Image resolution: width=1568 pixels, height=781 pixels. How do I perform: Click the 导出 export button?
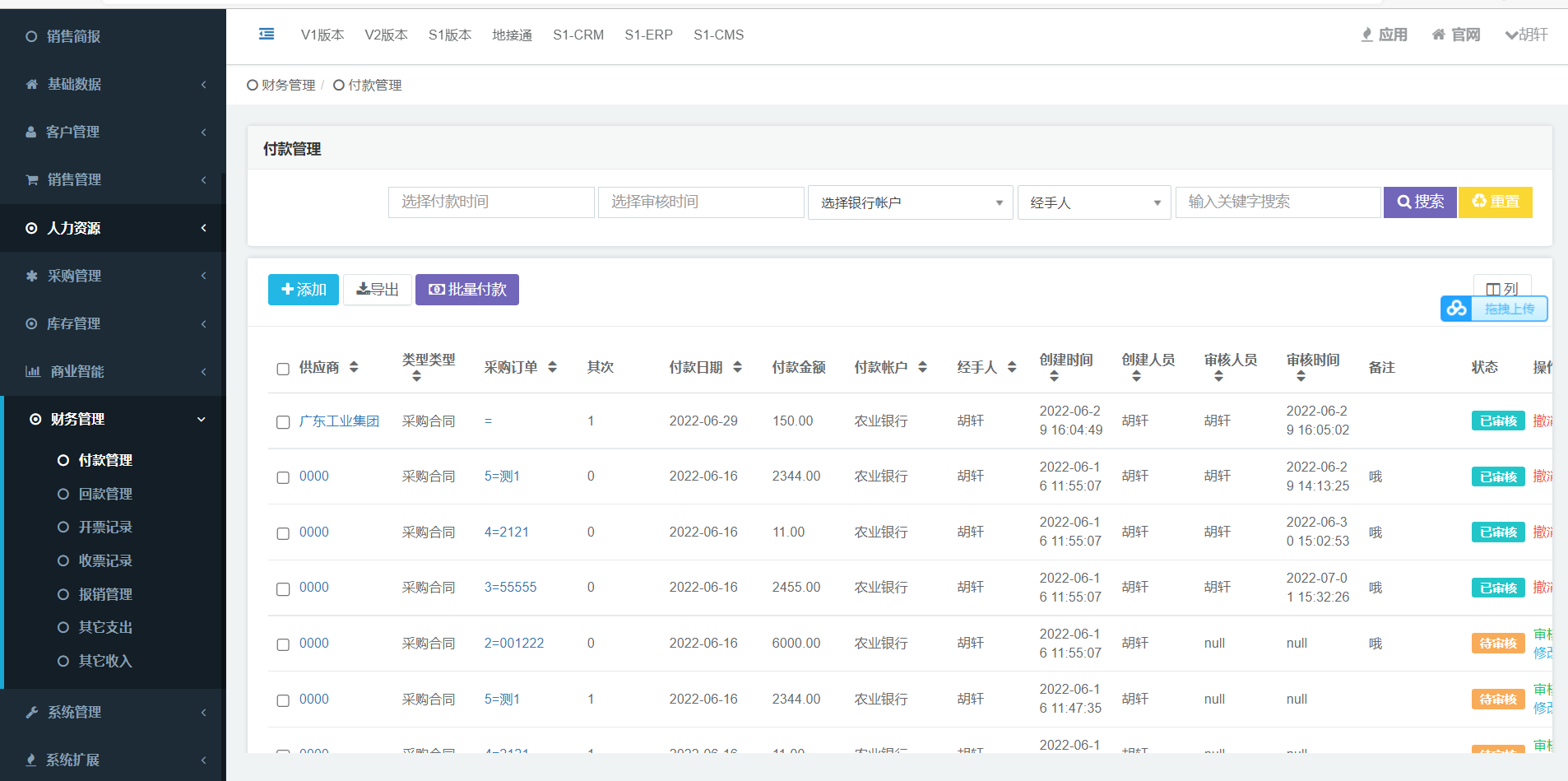(378, 290)
